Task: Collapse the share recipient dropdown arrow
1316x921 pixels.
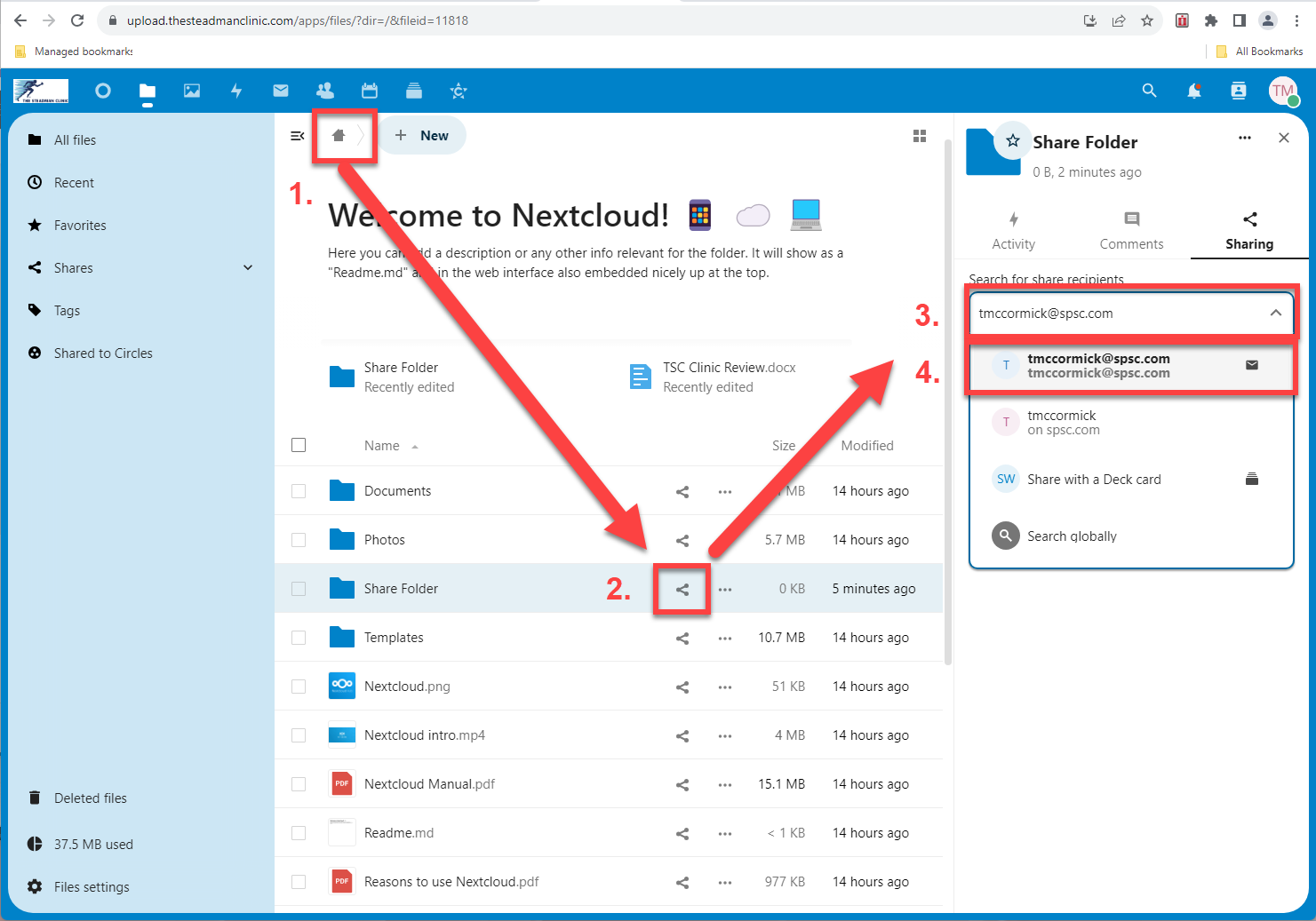Action: [x=1275, y=313]
